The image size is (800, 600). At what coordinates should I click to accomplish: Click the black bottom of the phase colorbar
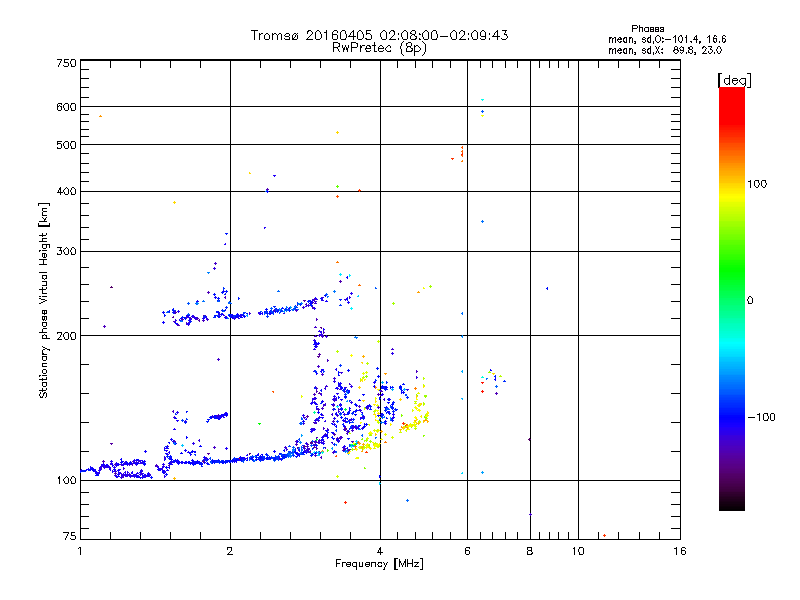point(732,504)
